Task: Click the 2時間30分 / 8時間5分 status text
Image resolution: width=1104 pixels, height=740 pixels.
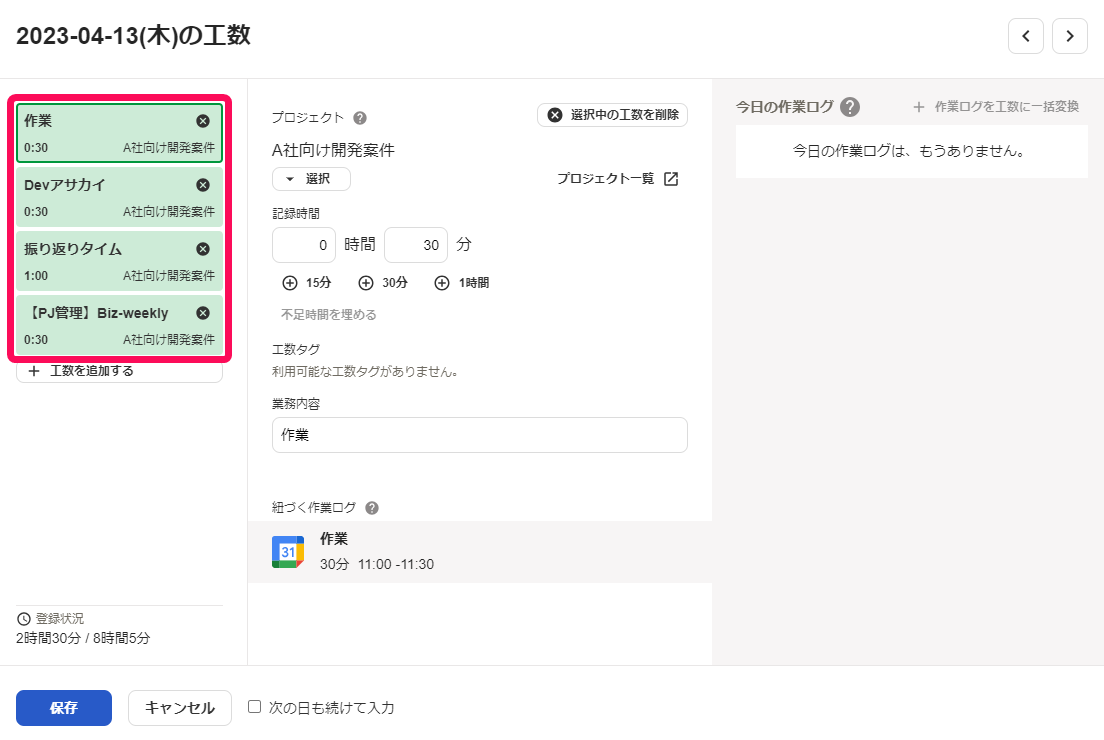Action: point(83,639)
